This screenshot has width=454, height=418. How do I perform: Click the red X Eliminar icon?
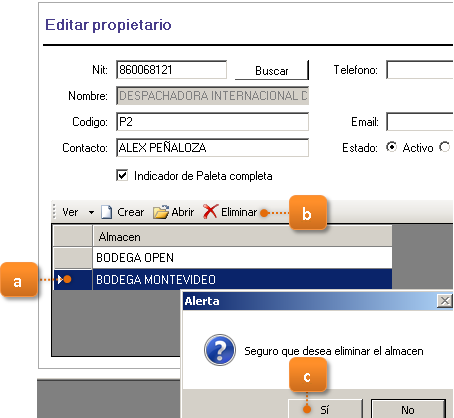(x=210, y=211)
